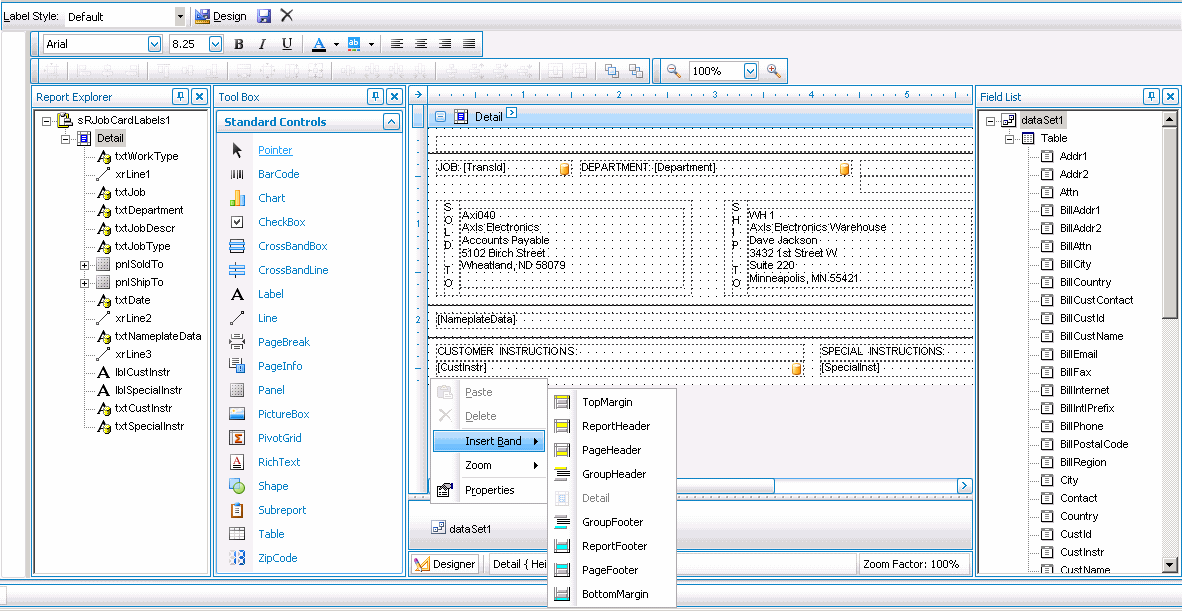Viewport: 1182px width, 611px height.
Task: Toggle Italic text formatting
Action: 262,44
